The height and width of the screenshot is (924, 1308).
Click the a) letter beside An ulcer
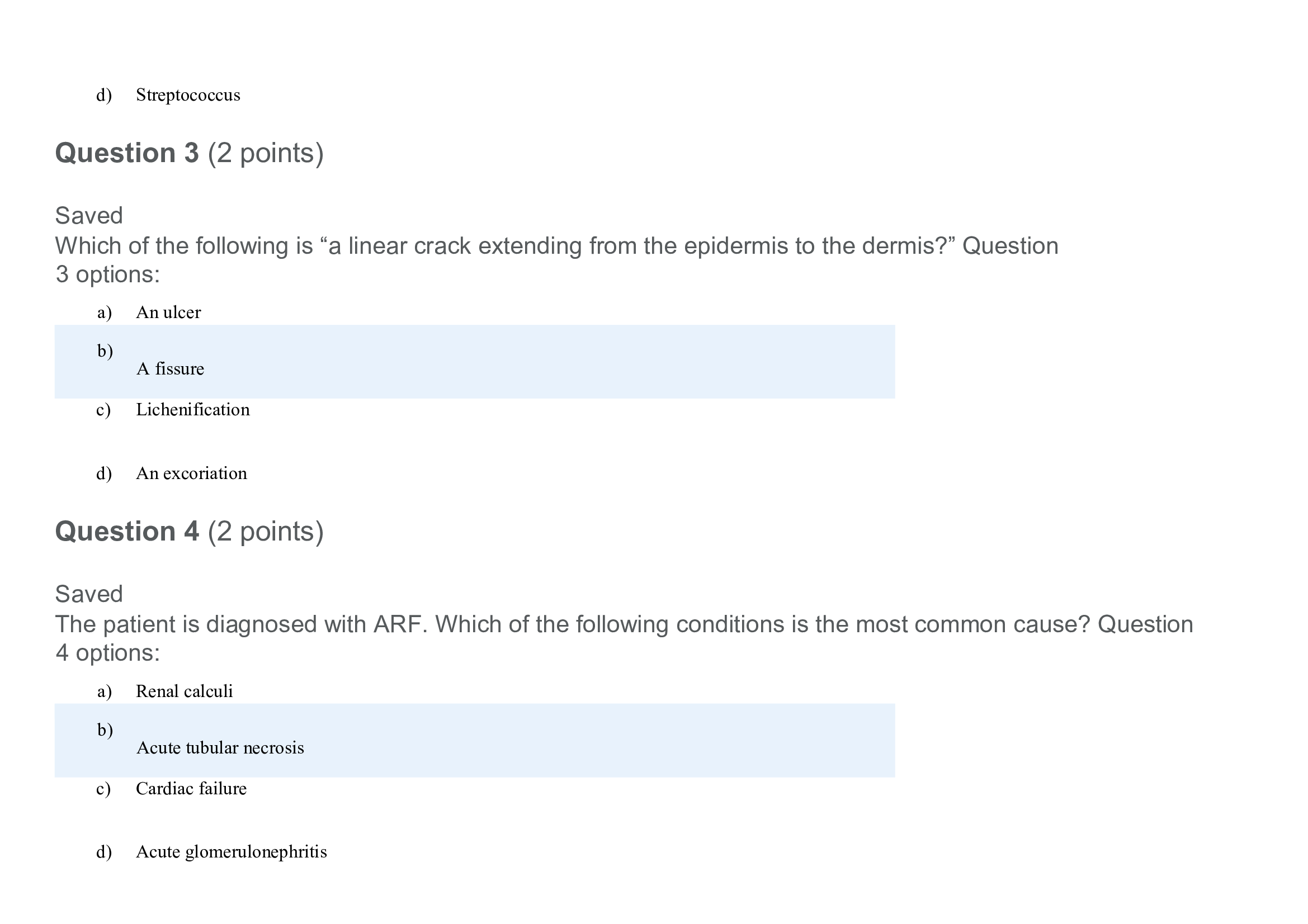pyautogui.click(x=104, y=312)
